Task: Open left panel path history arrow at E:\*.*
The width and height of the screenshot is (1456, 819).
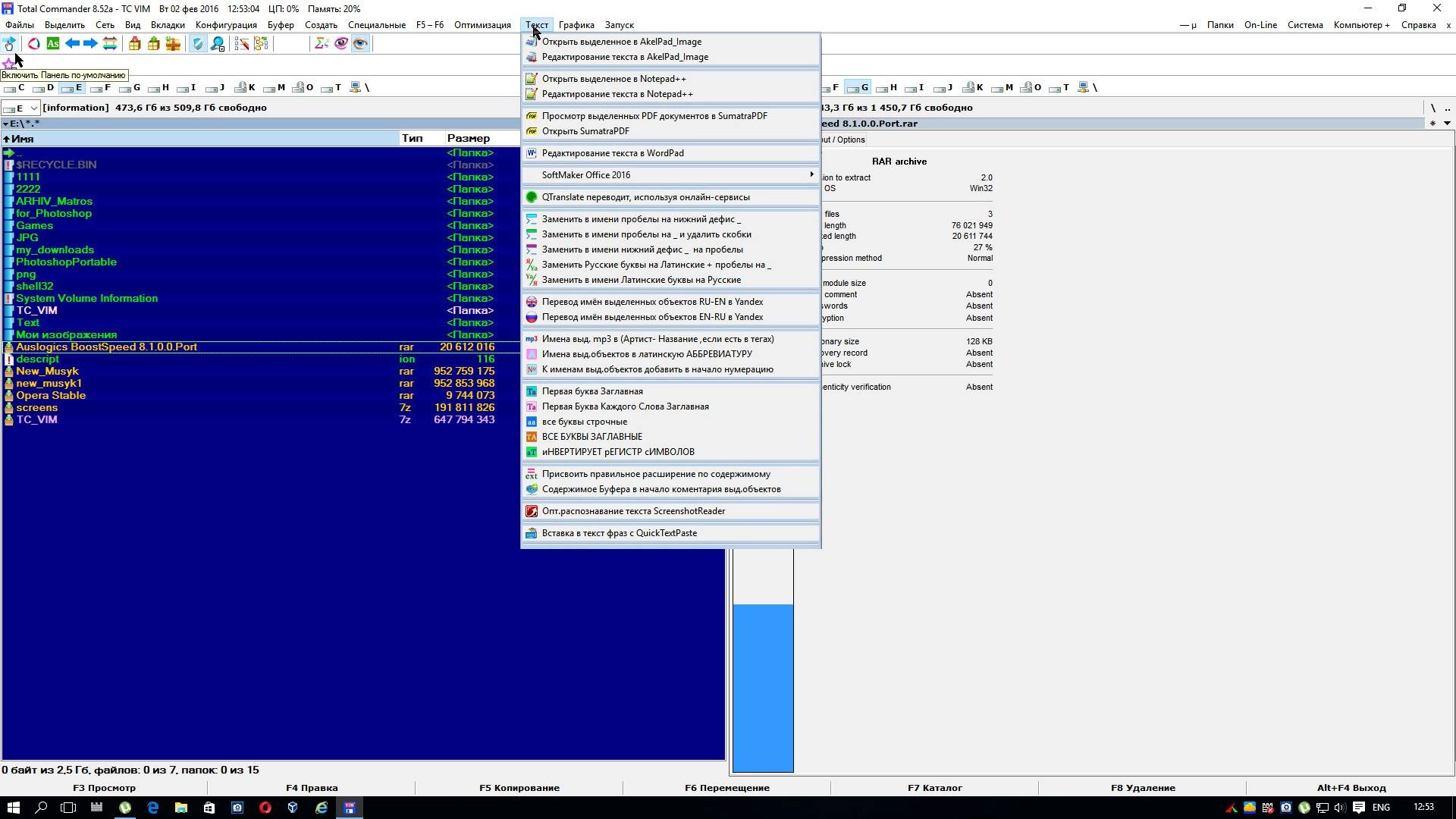Action: click(x=6, y=124)
